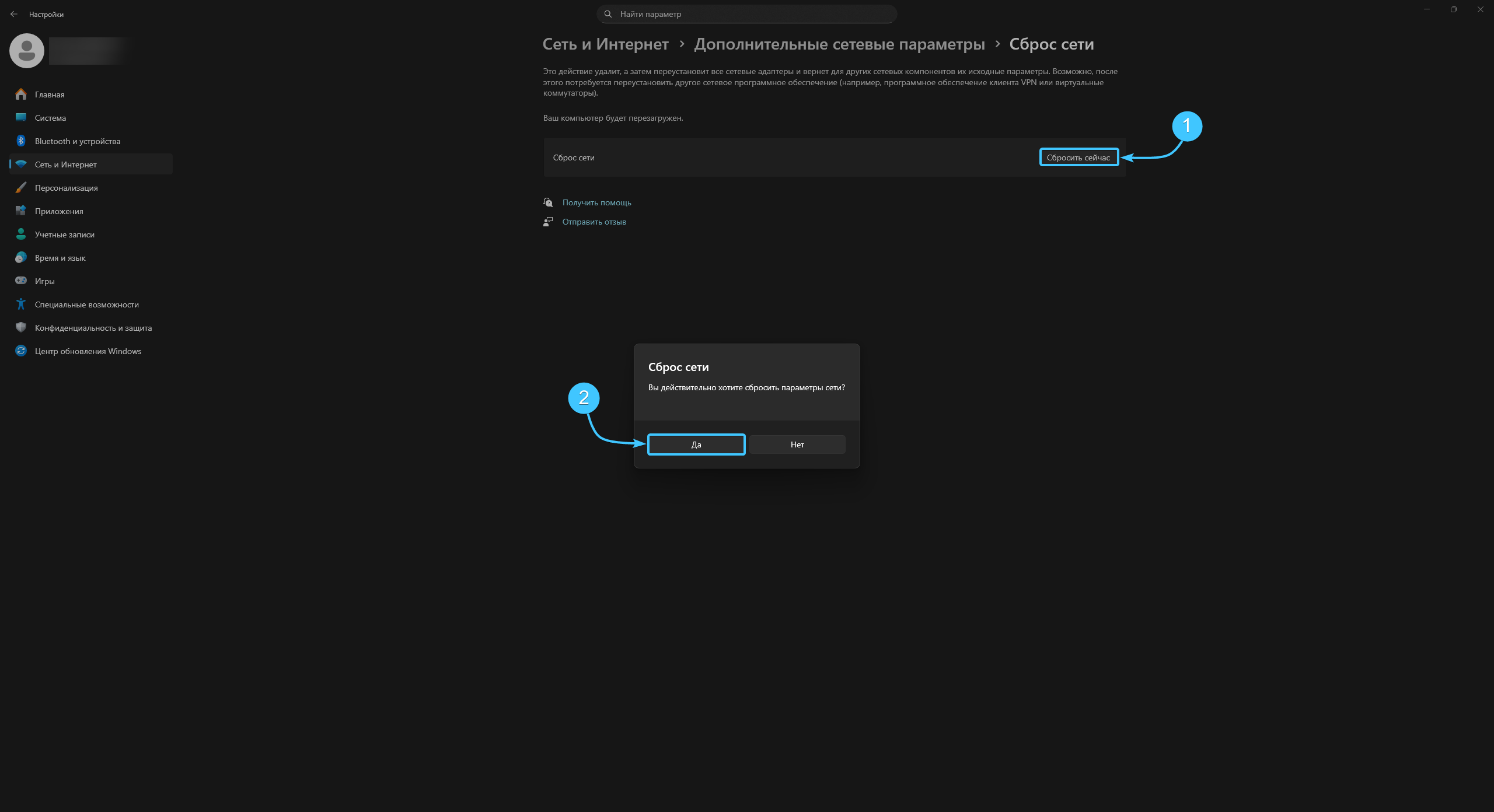Viewport: 1494px width, 812px height.
Task: Click the Bluetooth sidebar icon
Action: pyautogui.click(x=21, y=141)
